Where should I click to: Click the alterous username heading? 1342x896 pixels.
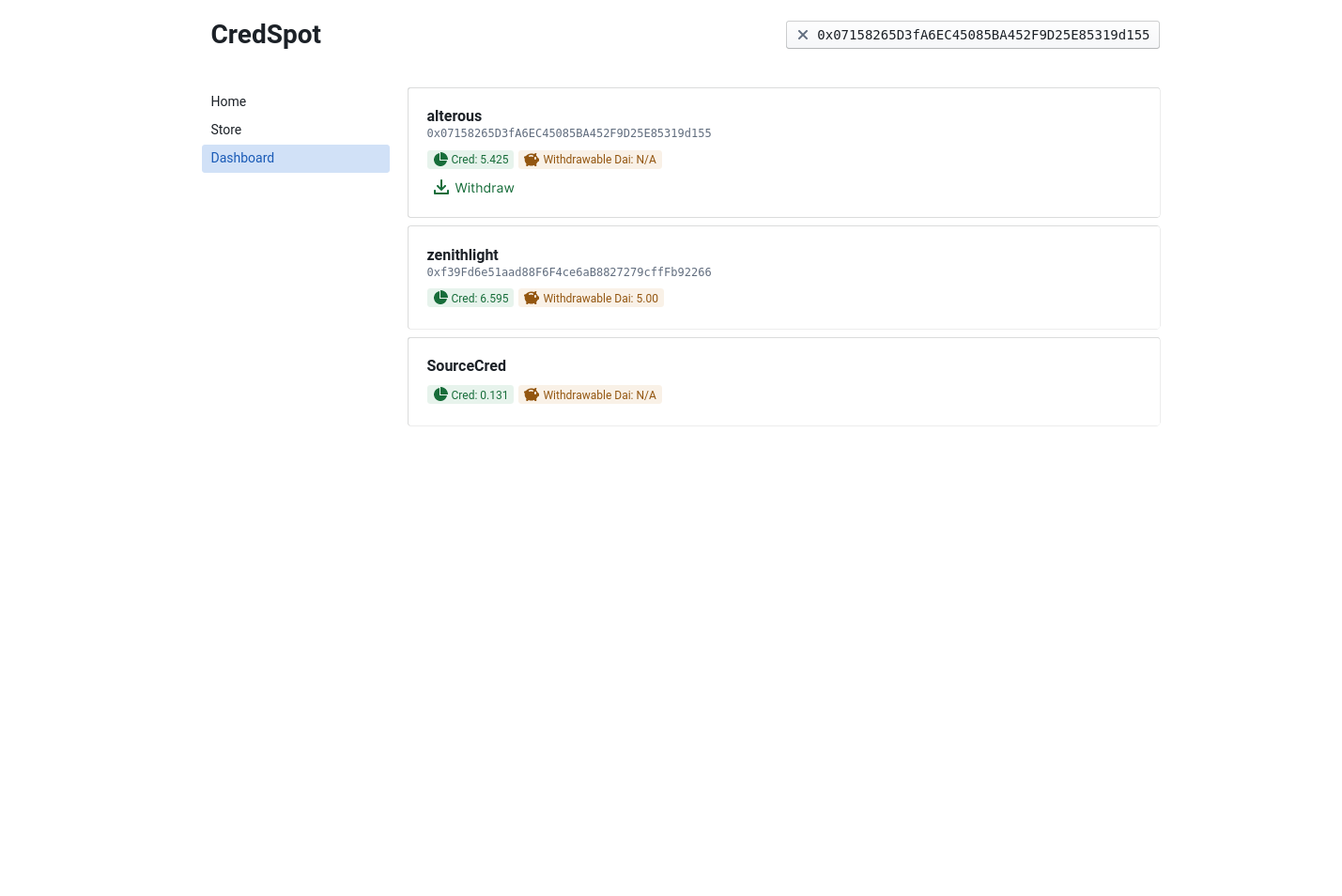[455, 116]
